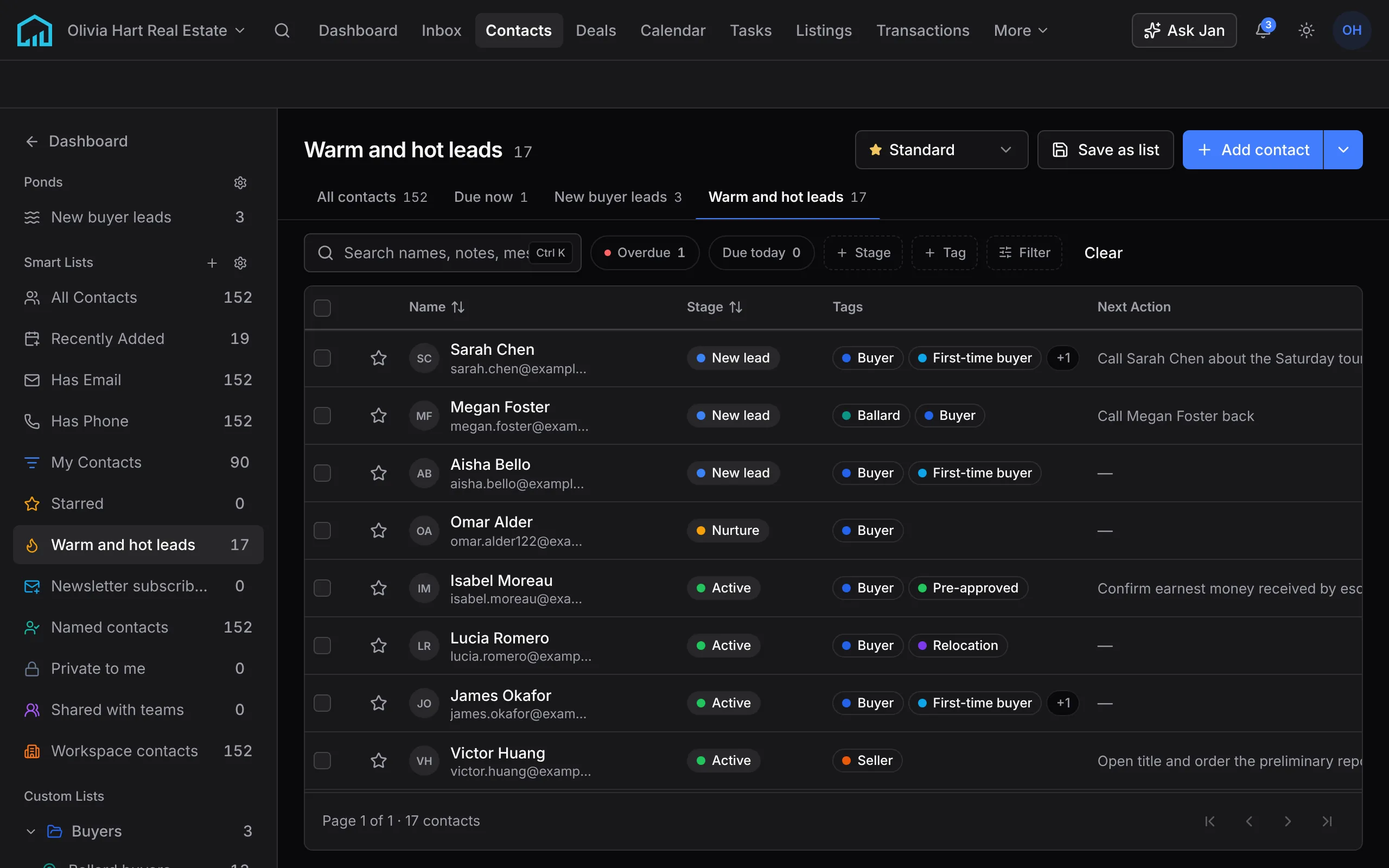The image size is (1389, 868).
Task: Switch to All contacts tab
Action: pos(372,197)
